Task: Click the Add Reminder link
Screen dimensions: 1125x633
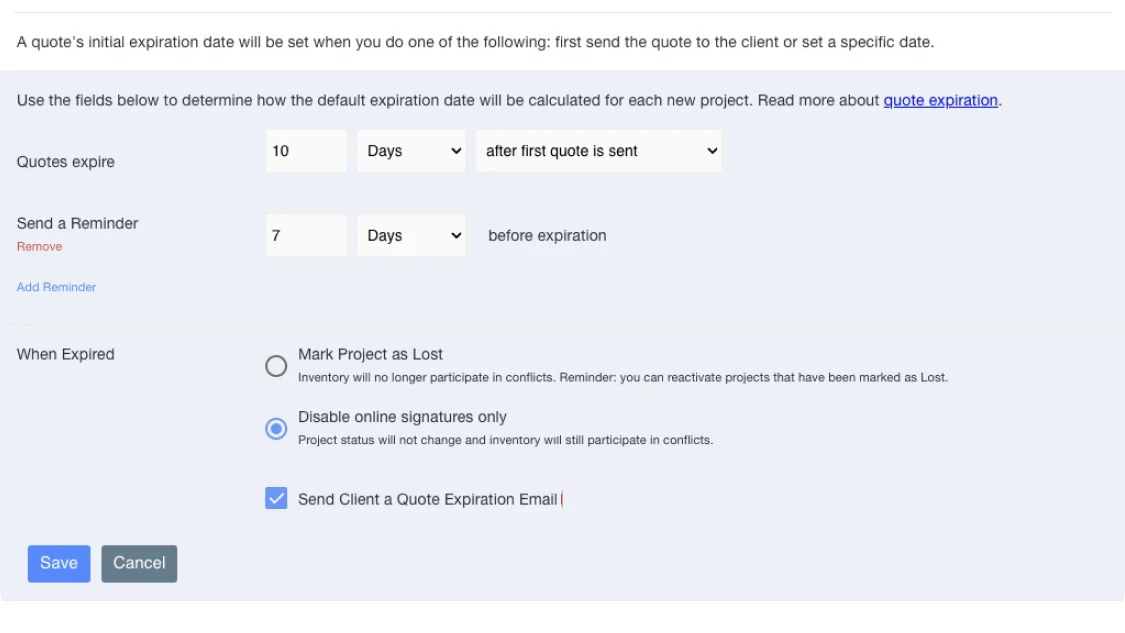Action: 56,287
